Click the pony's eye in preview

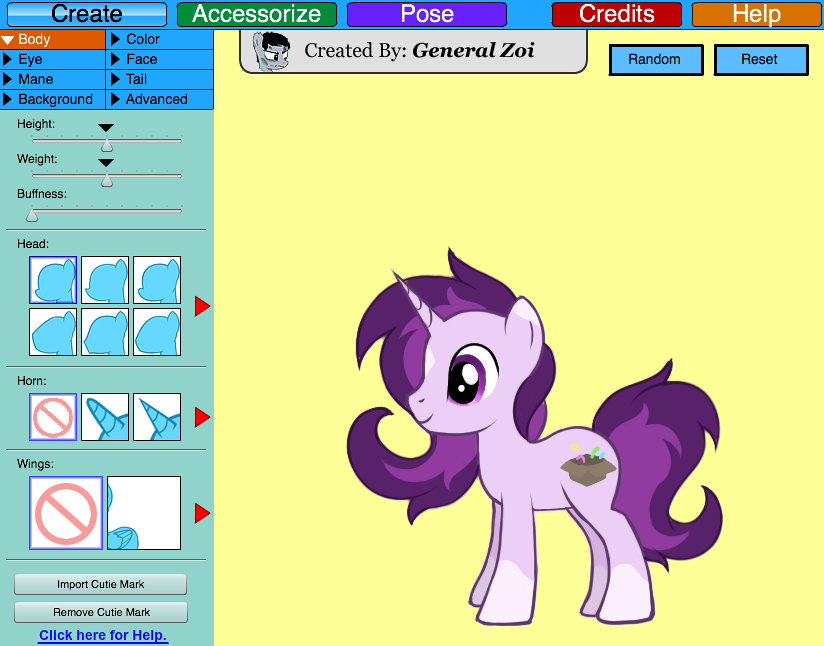click(x=472, y=375)
